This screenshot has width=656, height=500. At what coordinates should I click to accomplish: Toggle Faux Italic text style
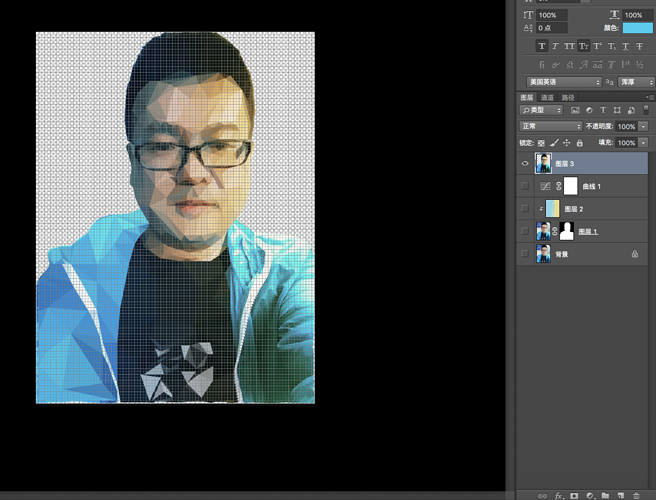(556, 46)
